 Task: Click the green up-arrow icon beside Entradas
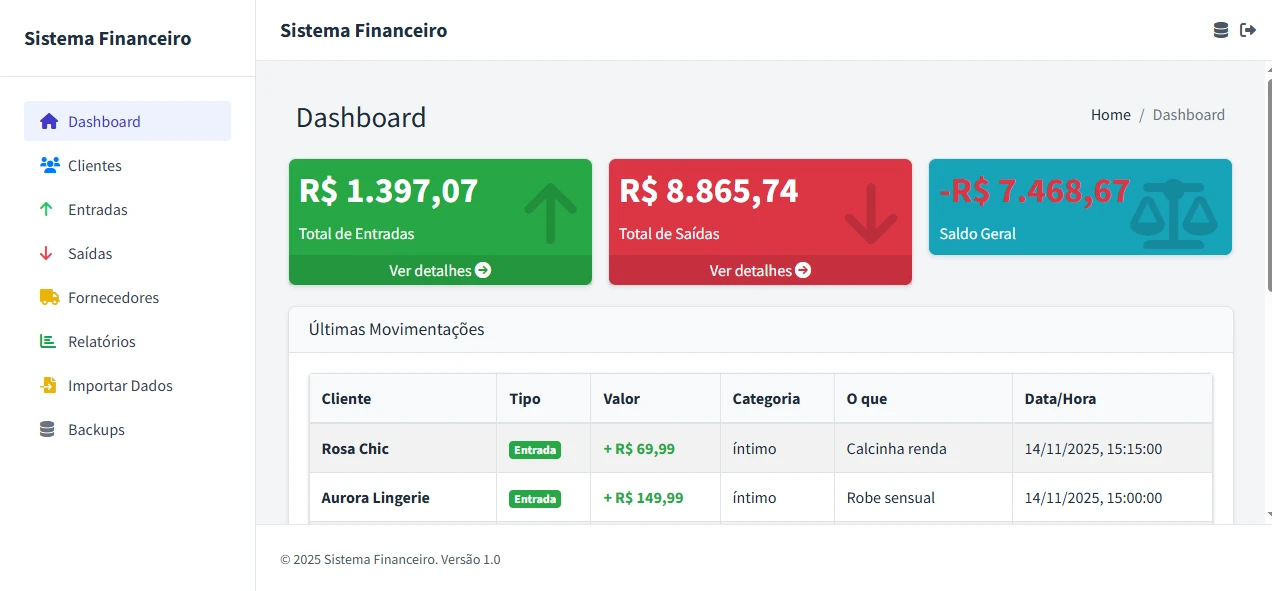(x=46, y=210)
